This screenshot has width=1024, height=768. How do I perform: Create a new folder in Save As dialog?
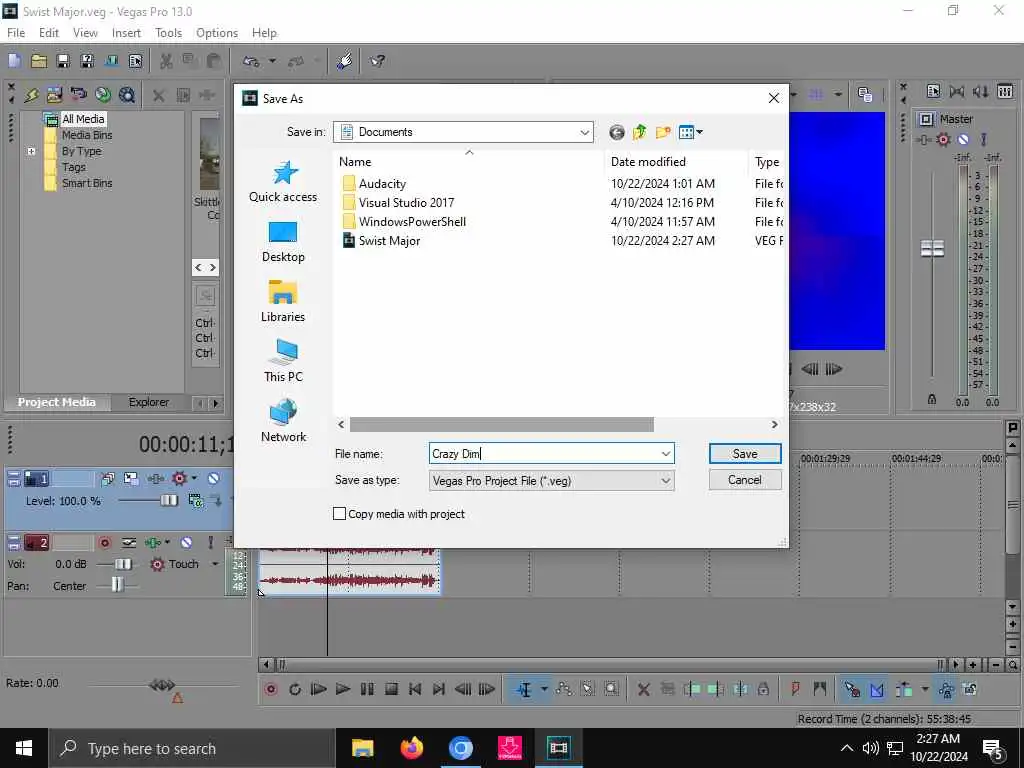(663, 133)
